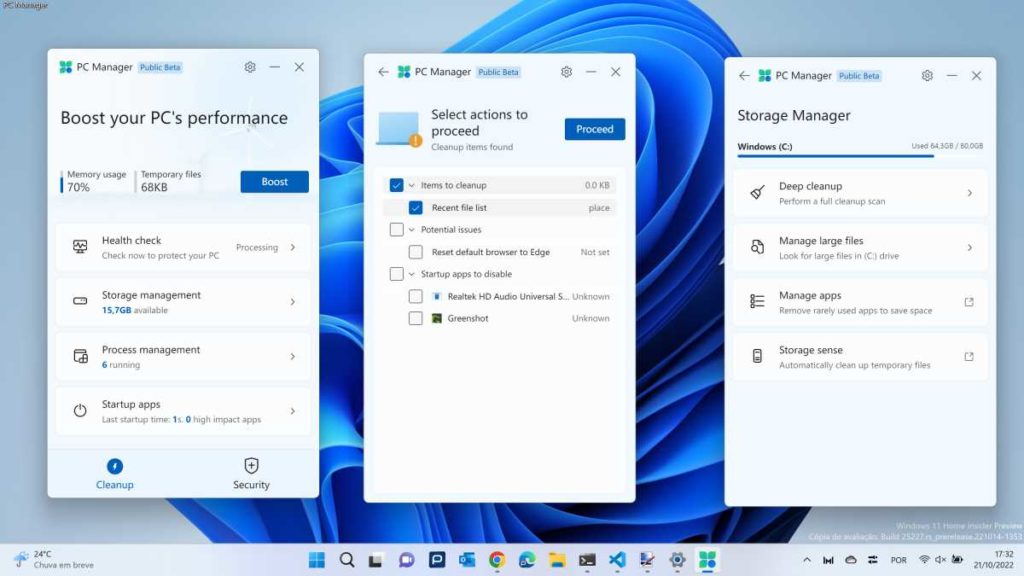The width and height of the screenshot is (1024, 576).
Task: Open Outlook from the taskbar
Action: (x=467, y=560)
